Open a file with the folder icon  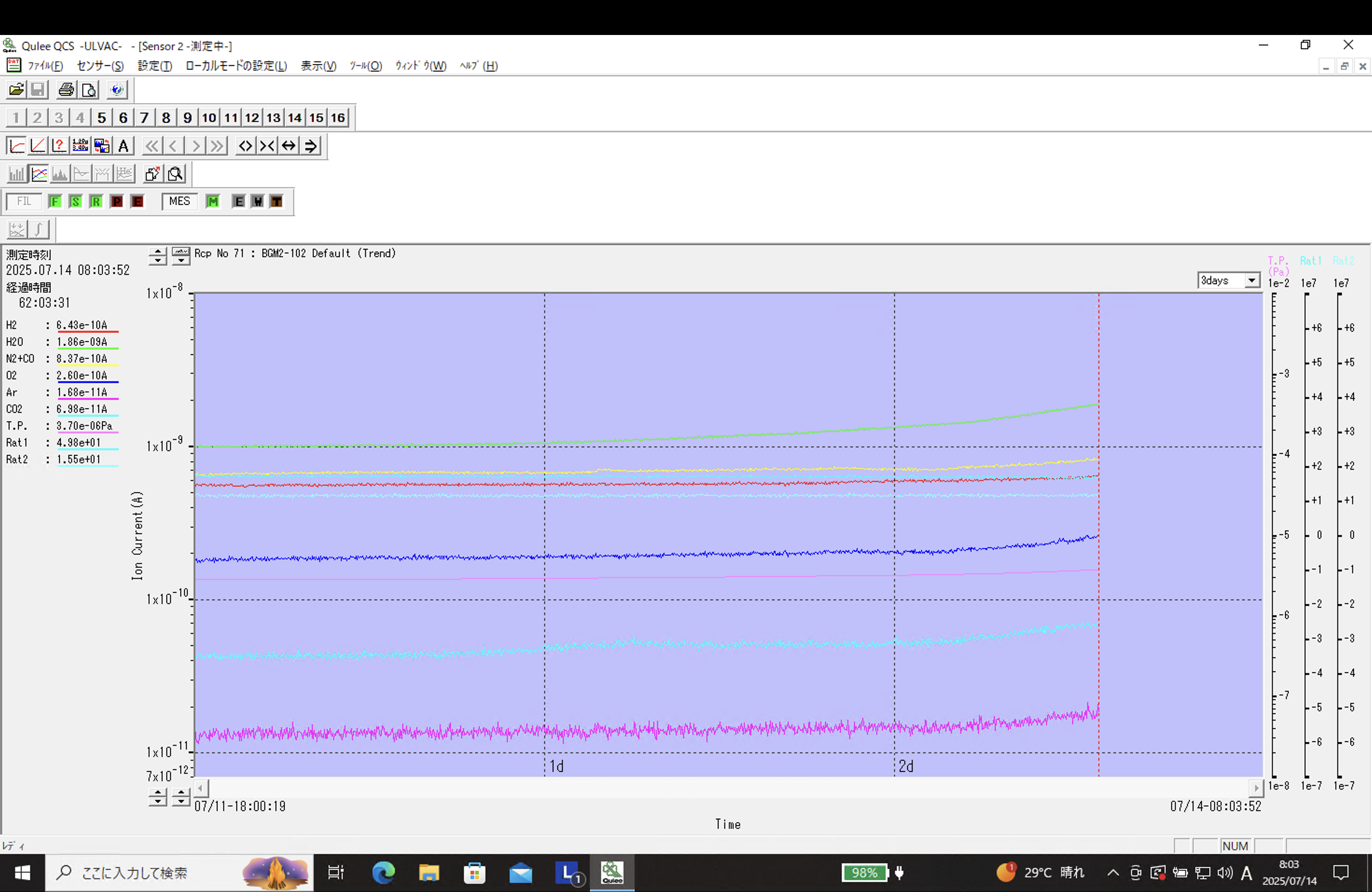click(16, 90)
